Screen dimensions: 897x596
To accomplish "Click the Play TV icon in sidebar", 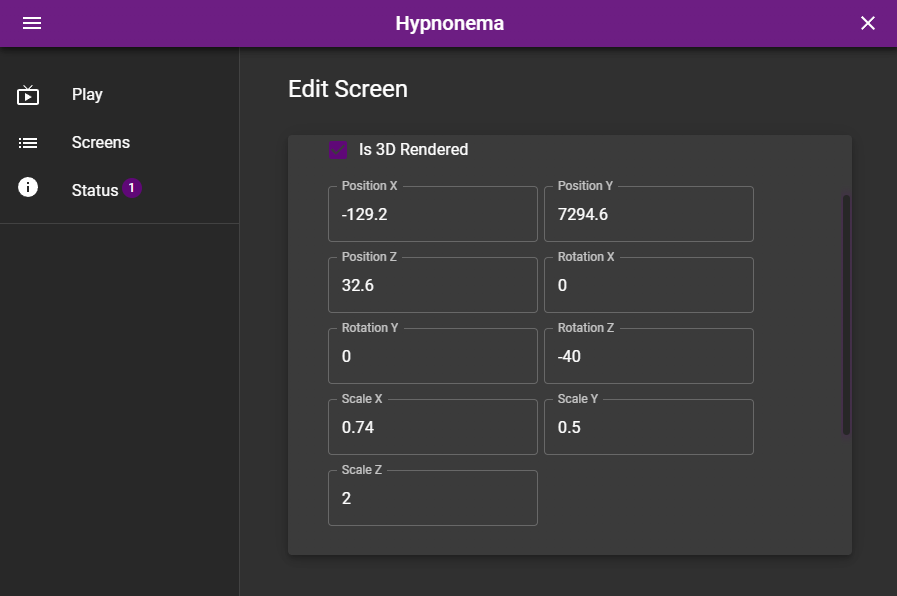I will pos(28,95).
